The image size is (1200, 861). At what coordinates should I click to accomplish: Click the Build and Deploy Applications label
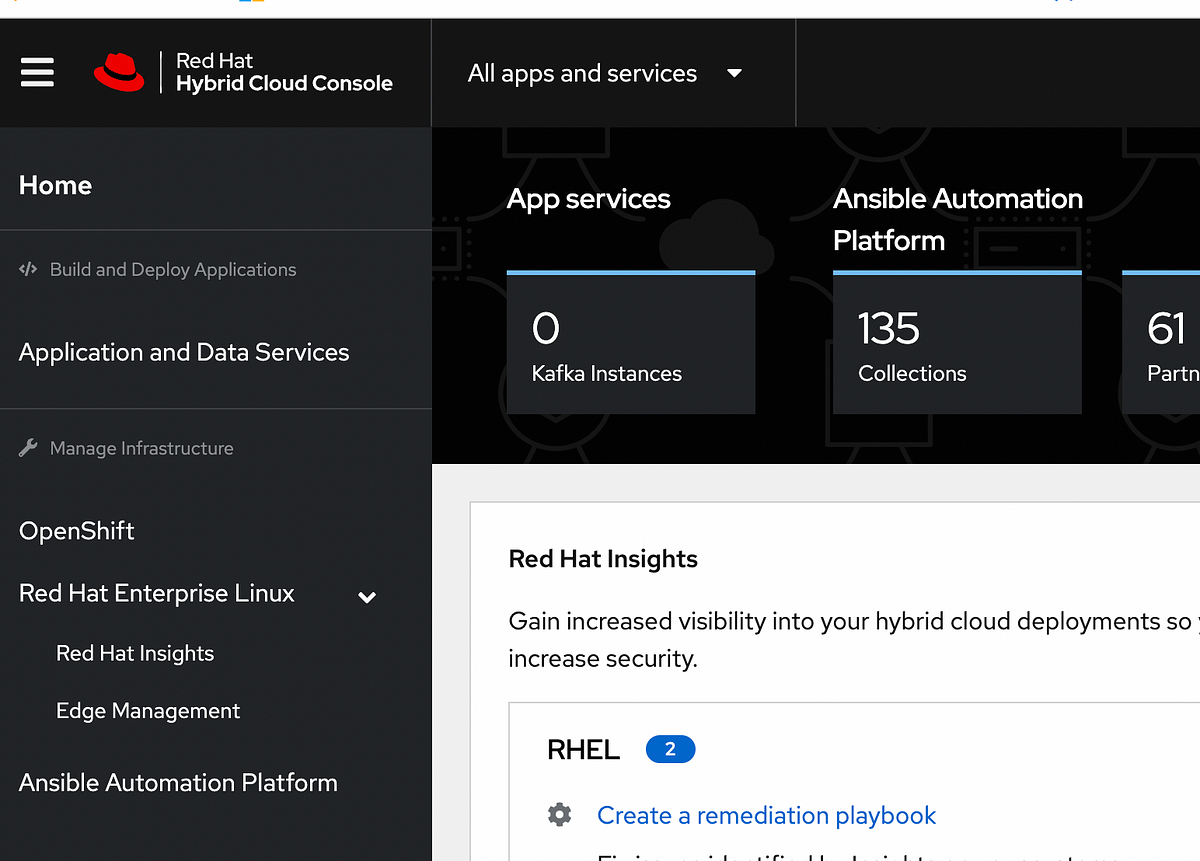tap(173, 269)
